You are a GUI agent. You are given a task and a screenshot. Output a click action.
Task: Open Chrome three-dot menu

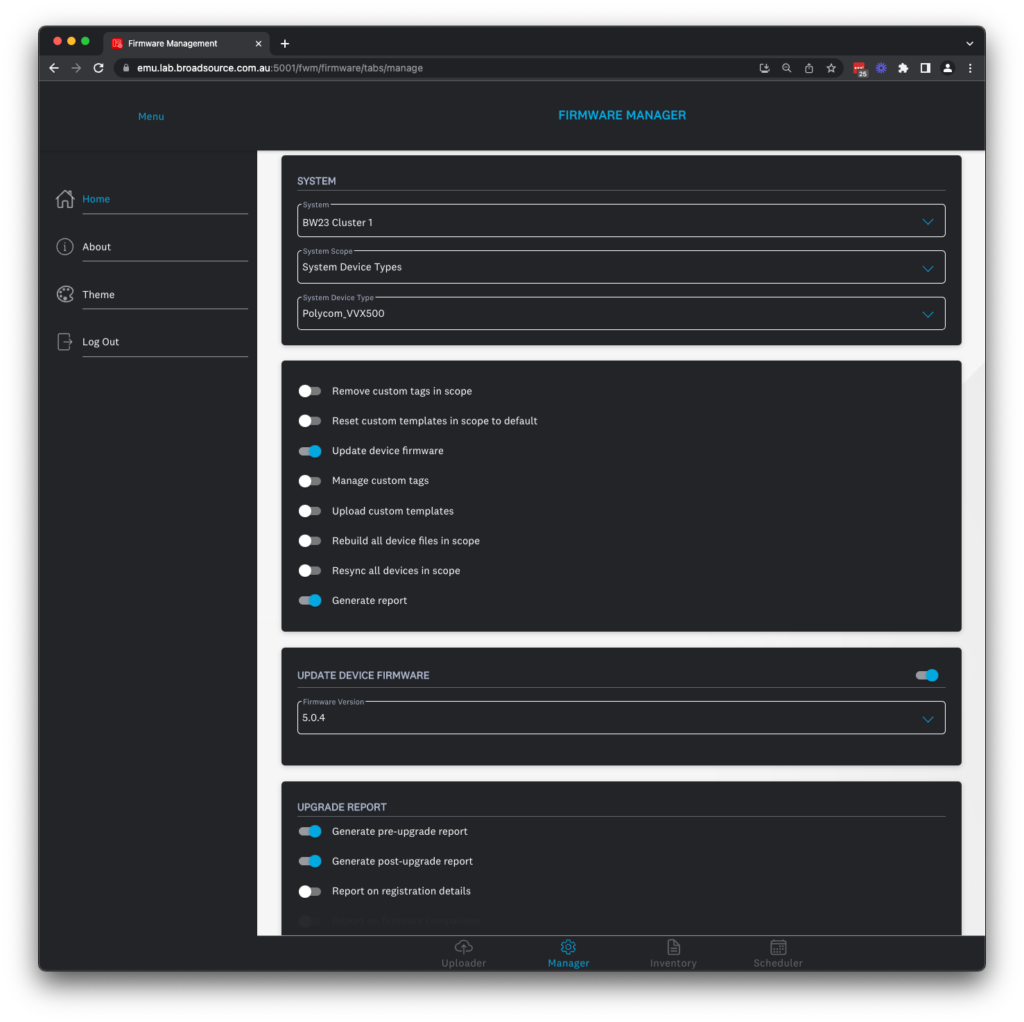(970, 68)
